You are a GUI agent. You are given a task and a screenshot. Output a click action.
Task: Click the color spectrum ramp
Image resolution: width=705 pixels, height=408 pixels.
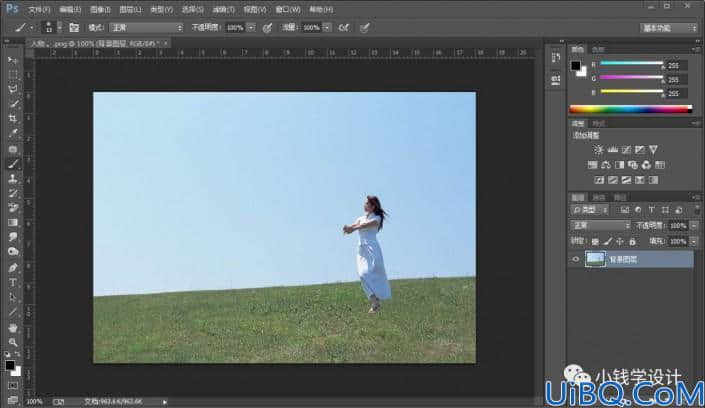tap(631, 109)
